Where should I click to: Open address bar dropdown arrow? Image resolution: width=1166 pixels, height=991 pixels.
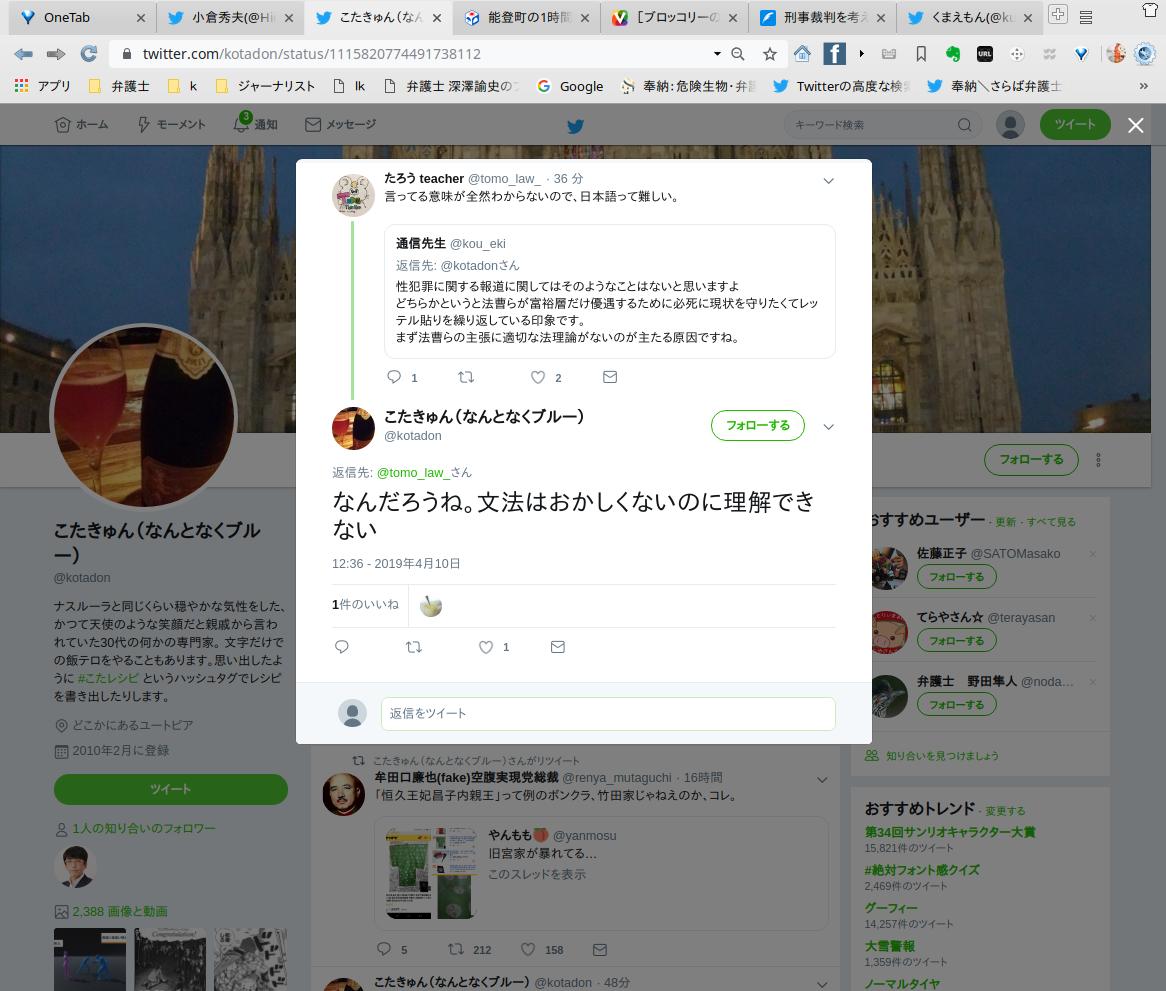717,54
